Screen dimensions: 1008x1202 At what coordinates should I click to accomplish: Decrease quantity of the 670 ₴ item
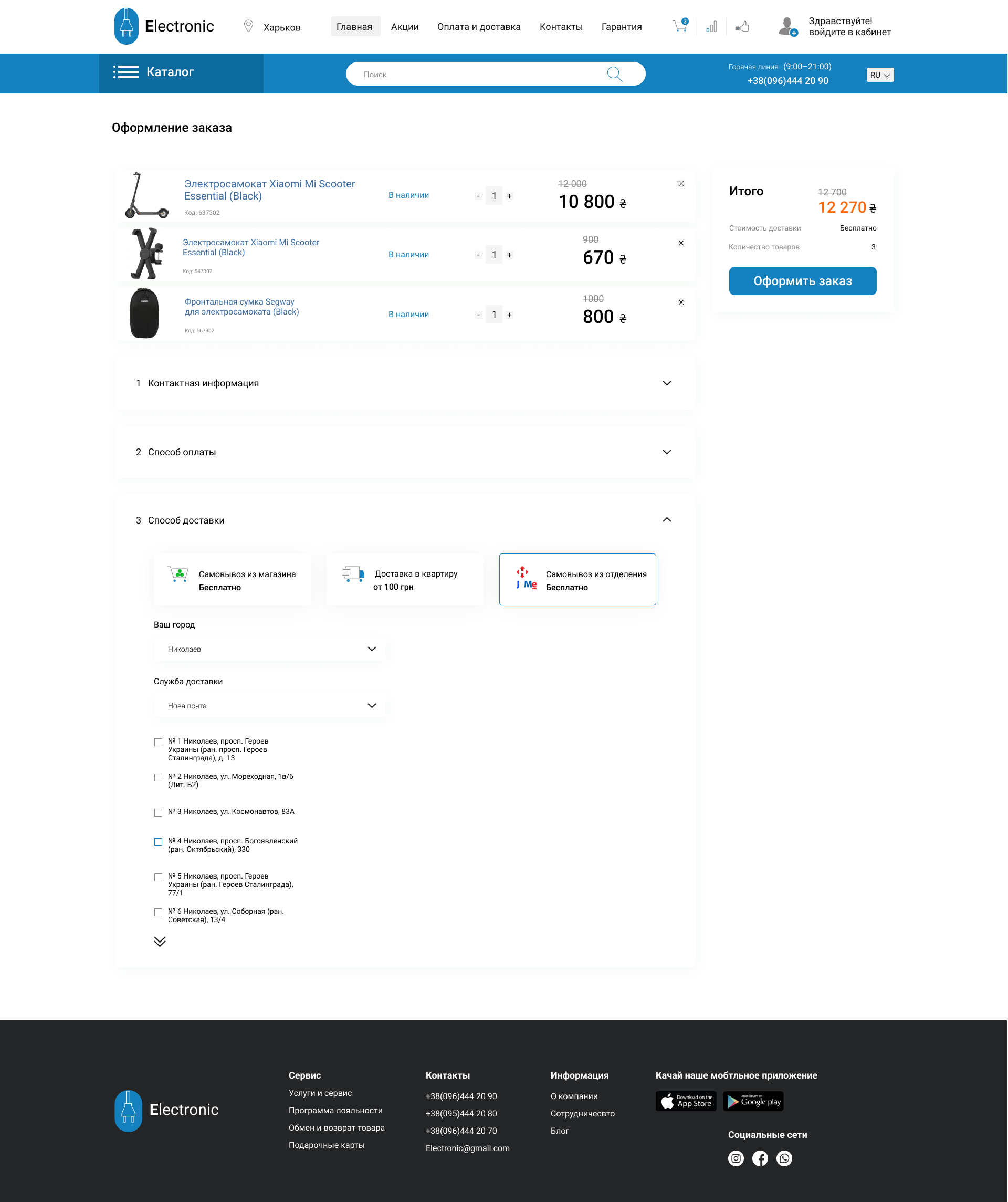click(x=478, y=255)
